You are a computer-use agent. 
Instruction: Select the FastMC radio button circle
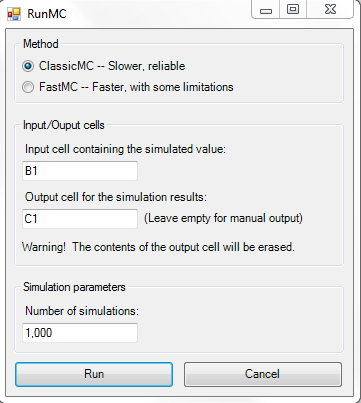(x=28, y=87)
